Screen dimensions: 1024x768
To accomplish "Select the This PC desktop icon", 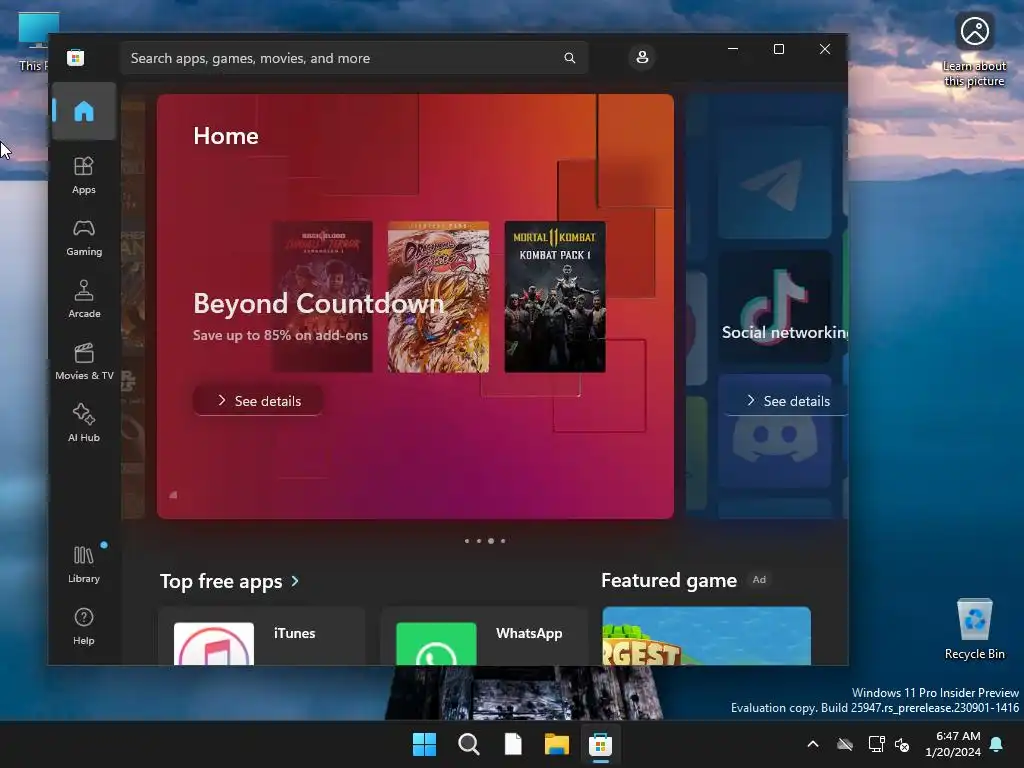I will [33, 42].
